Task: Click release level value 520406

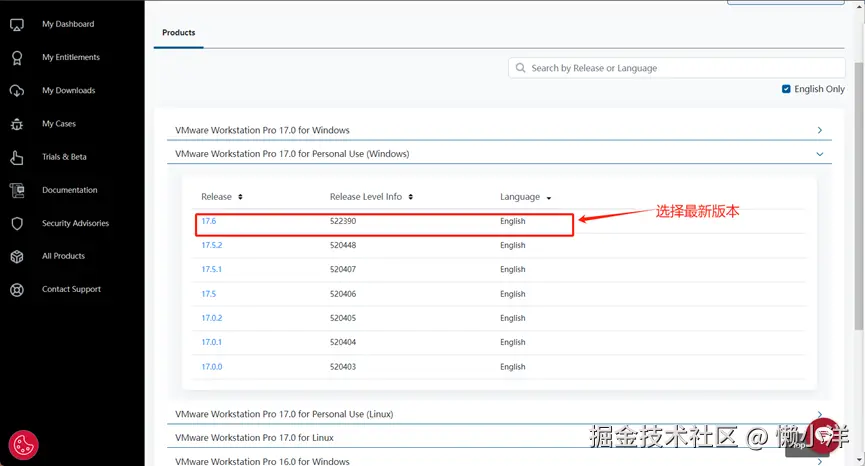Action: point(343,294)
